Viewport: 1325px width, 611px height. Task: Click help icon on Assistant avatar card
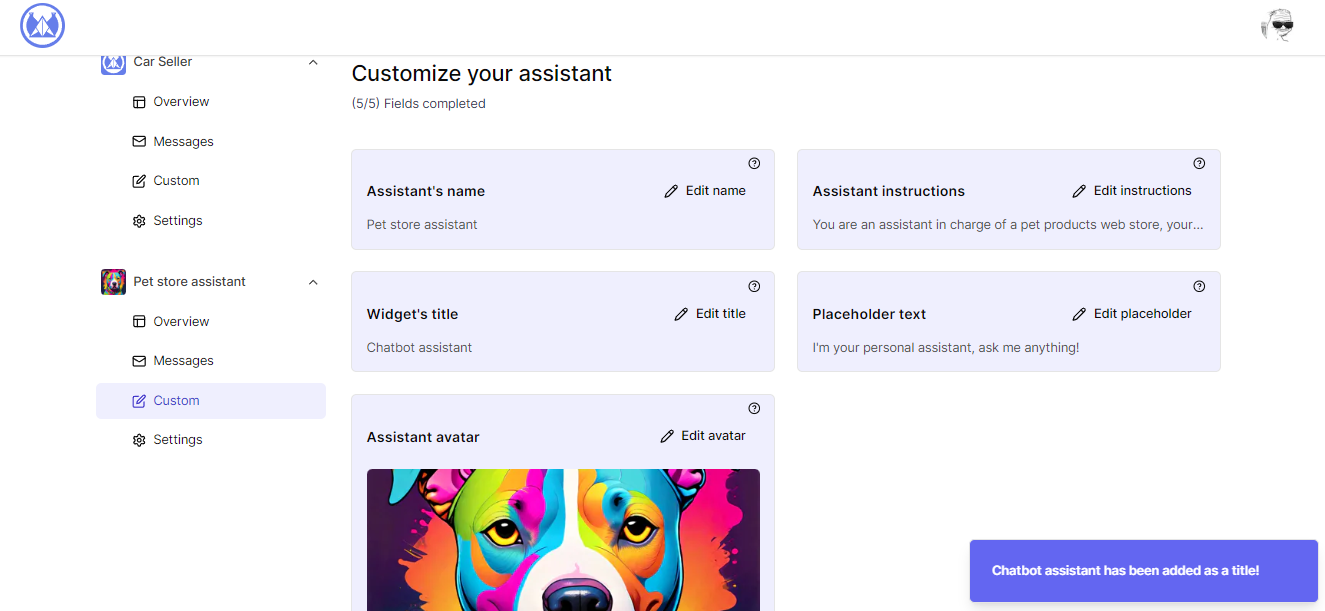click(x=754, y=409)
